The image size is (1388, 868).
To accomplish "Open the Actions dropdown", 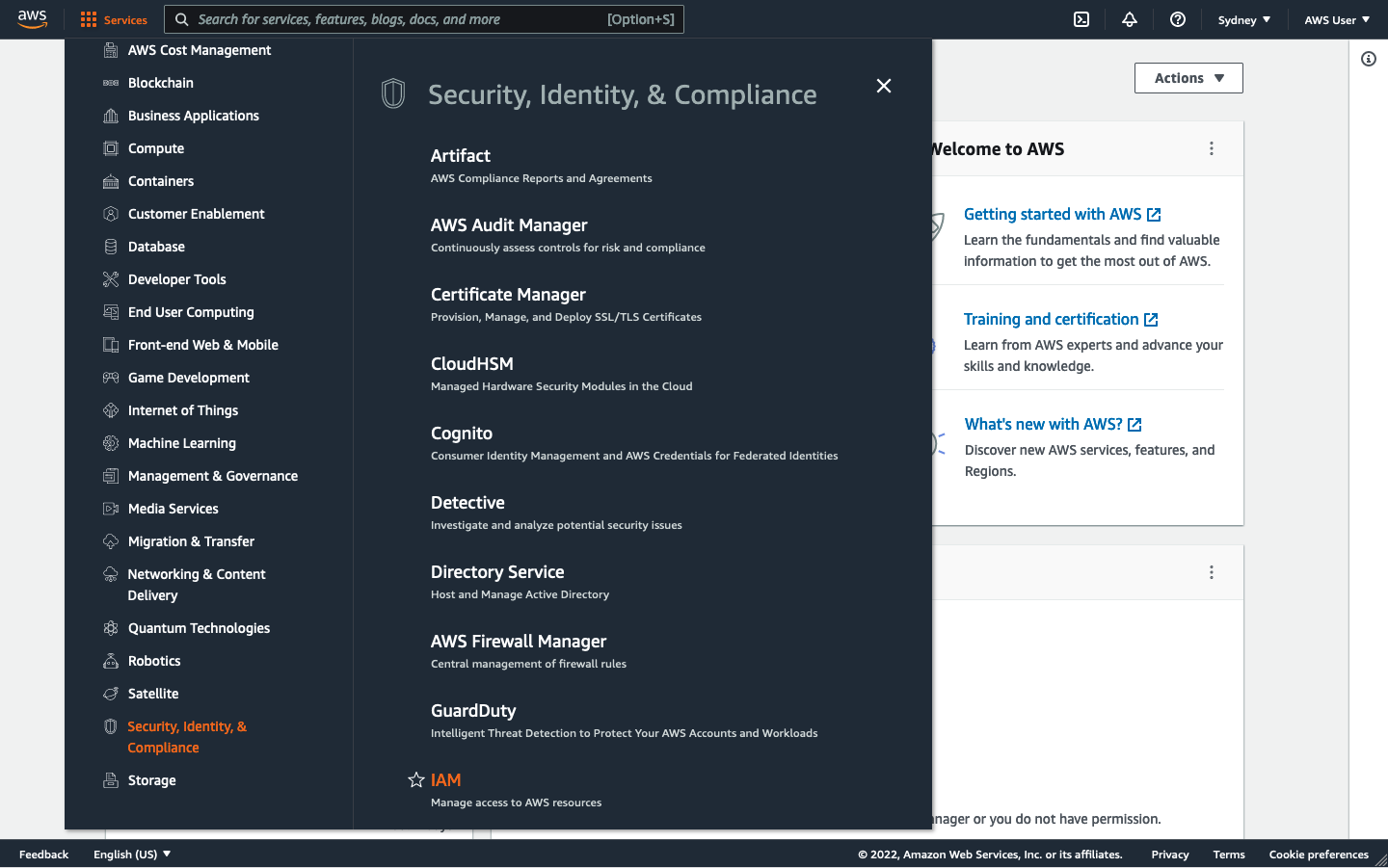I will pyautogui.click(x=1188, y=78).
